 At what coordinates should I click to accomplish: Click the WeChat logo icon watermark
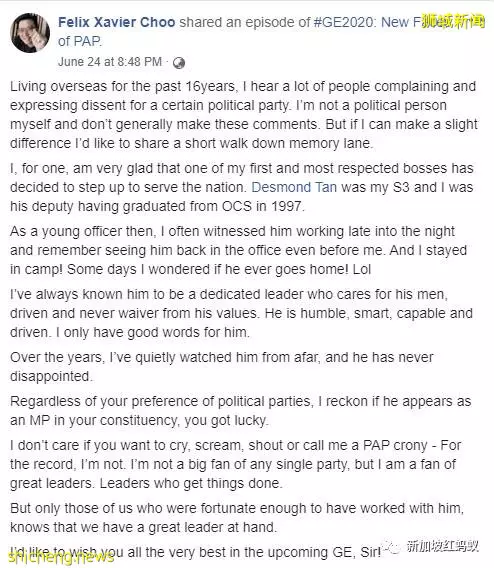(393, 546)
